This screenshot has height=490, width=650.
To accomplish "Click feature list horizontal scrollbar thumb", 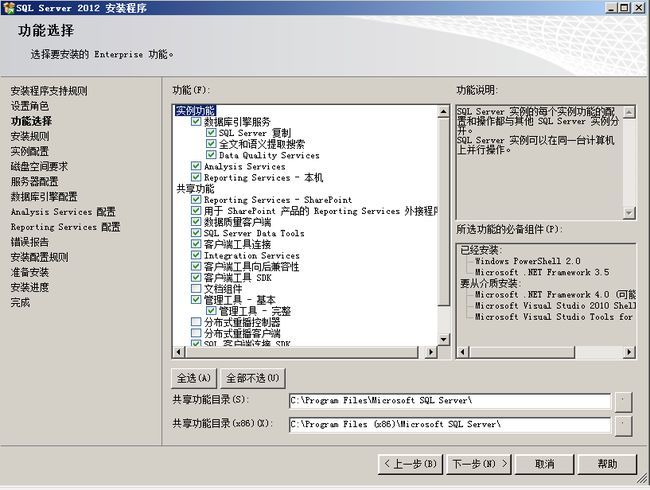I will (302, 352).
